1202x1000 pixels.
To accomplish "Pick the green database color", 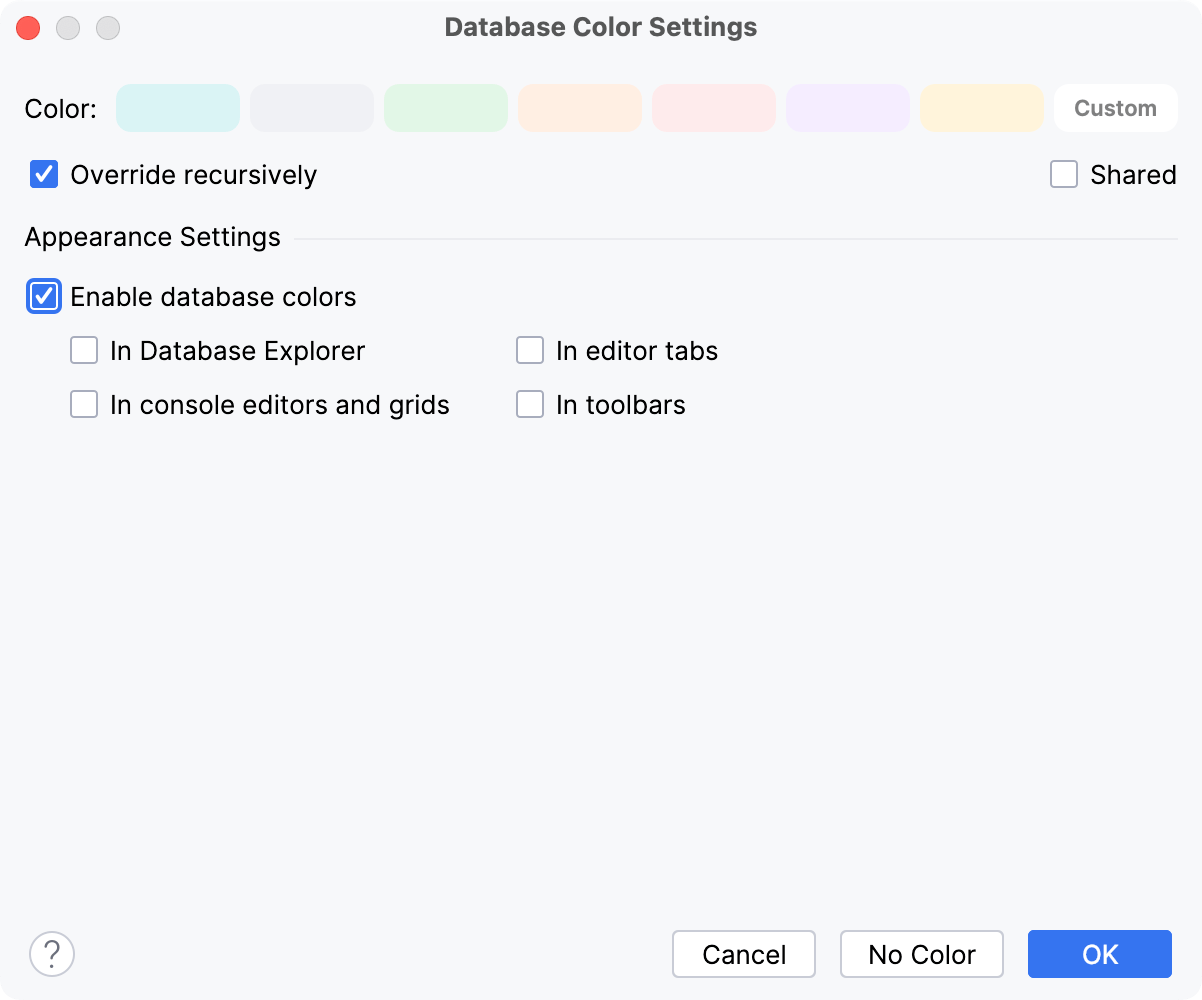I will click(445, 108).
